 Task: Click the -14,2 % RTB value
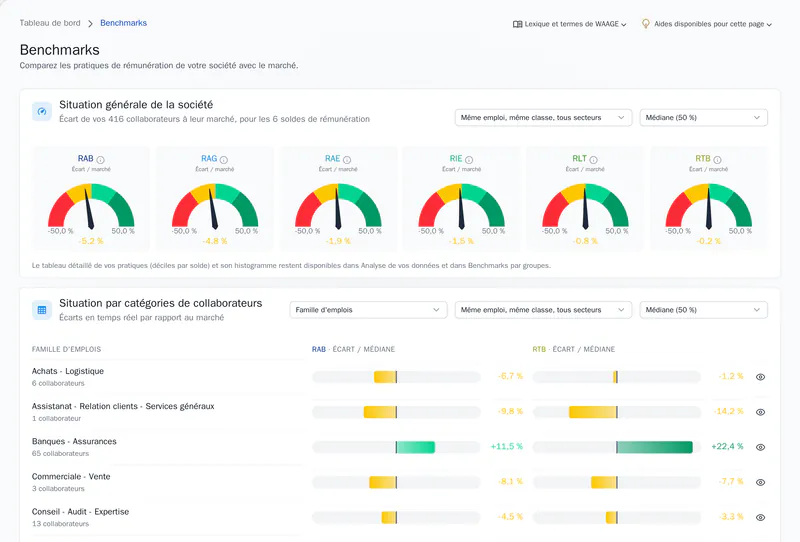(x=729, y=411)
